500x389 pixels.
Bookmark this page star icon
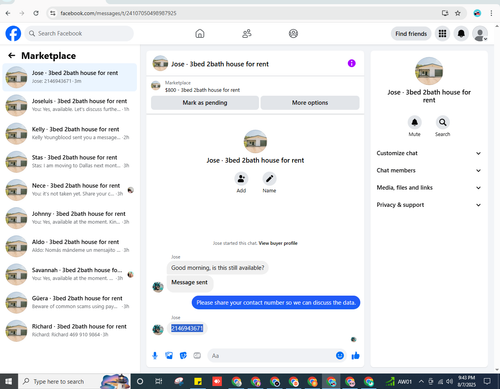(x=458, y=13)
